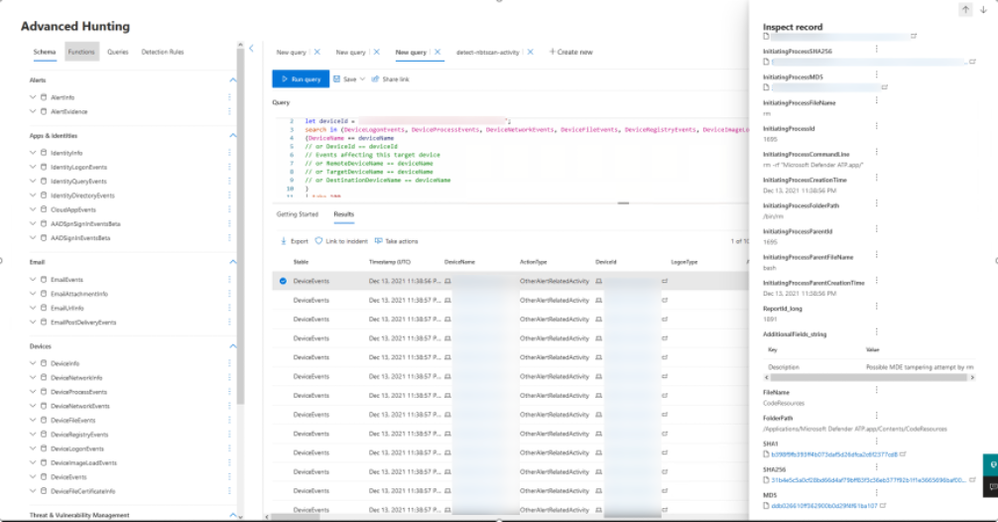Switch to the Queries tab

coord(118,52)
